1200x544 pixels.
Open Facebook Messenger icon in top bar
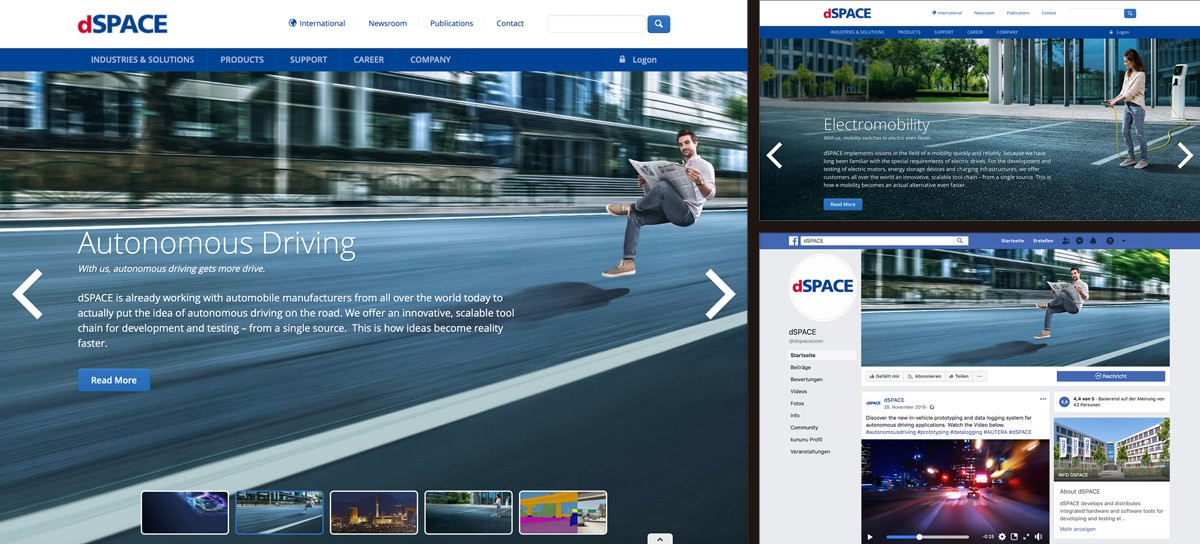coord(1080,241)
